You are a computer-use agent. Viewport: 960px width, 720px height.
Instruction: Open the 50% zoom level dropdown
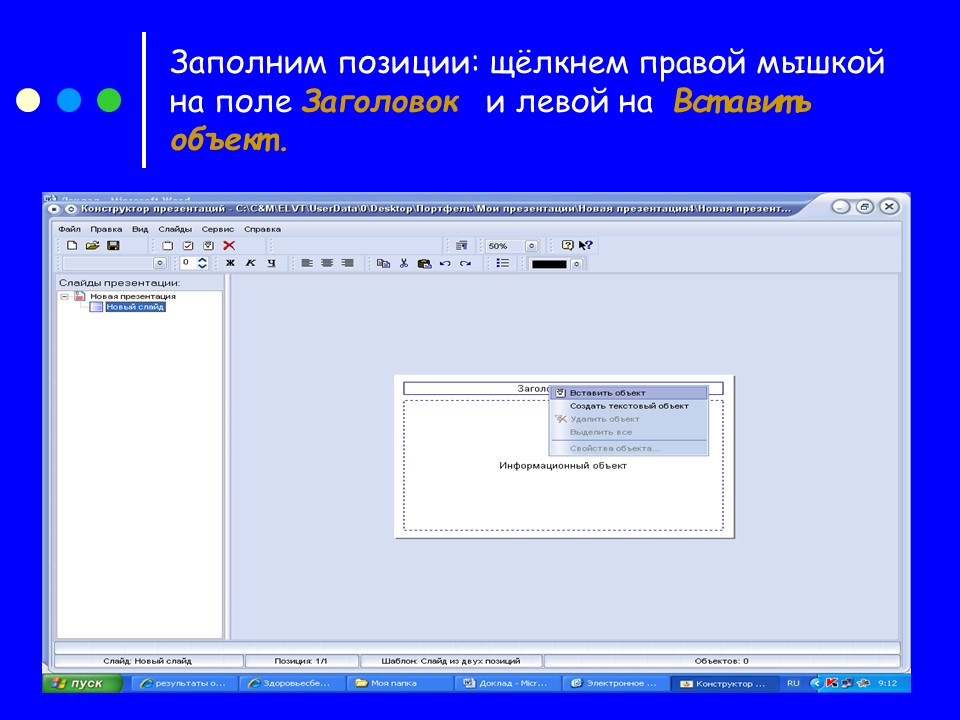530,245
